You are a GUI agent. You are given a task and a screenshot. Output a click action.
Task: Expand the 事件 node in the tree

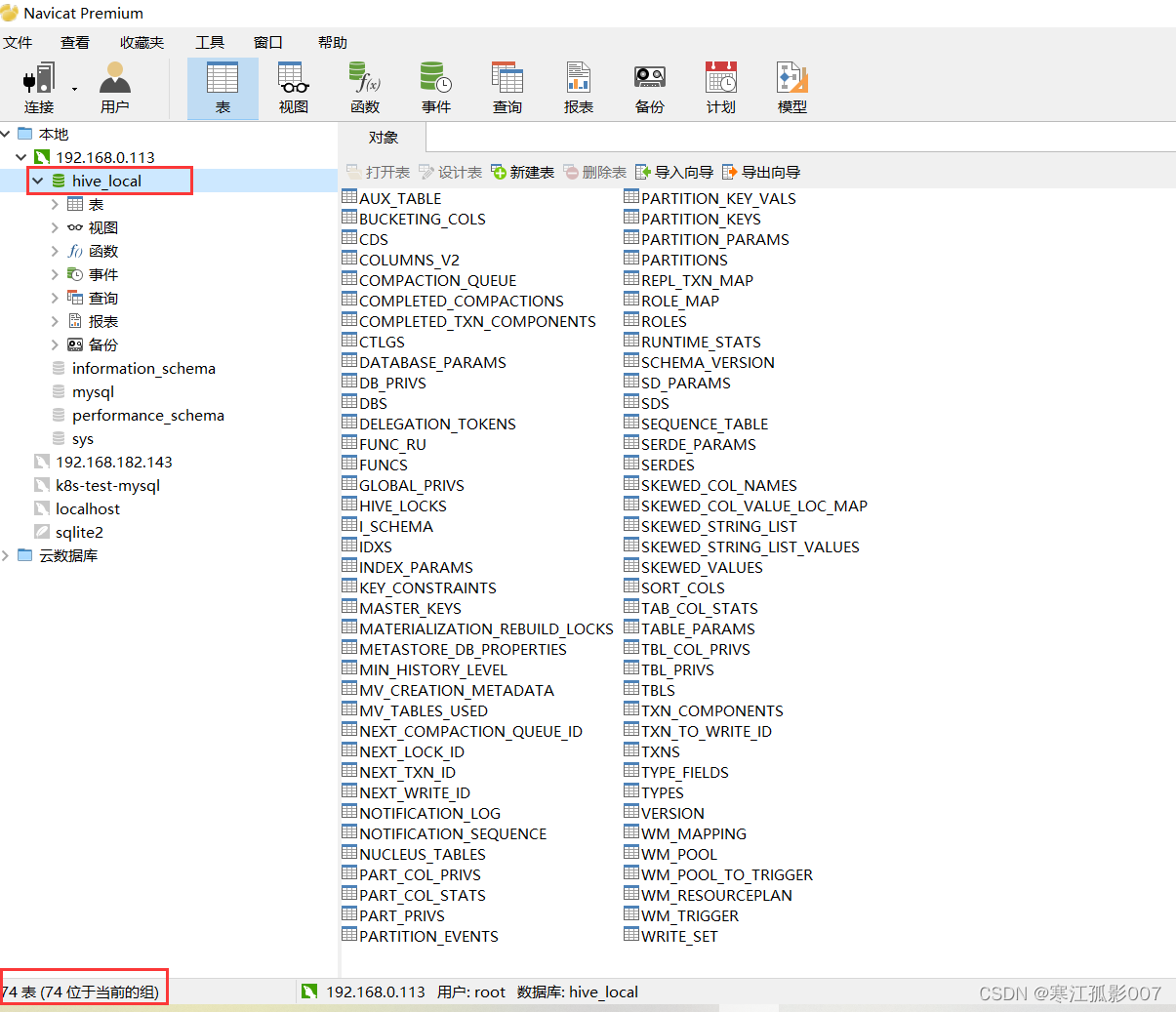tap(55, 274)
